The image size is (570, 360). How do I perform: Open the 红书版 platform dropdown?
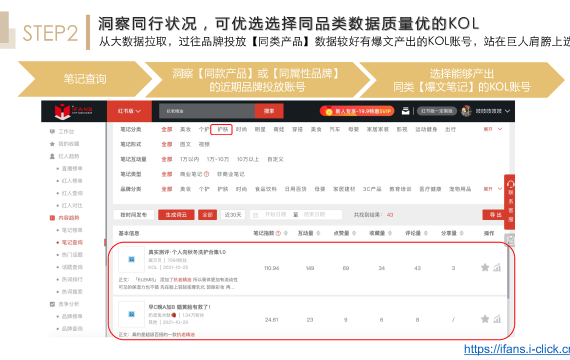(x=129, y=111)
